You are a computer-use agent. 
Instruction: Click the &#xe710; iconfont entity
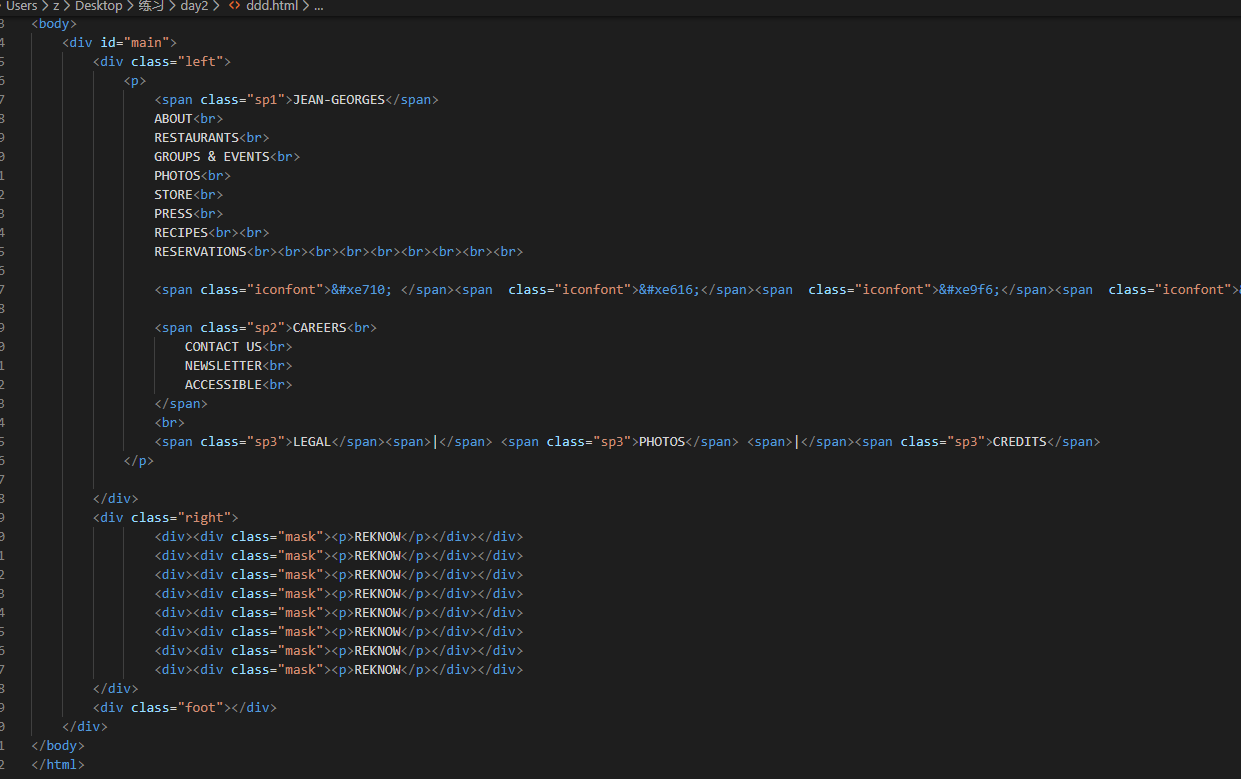click(x=362, y=290)
